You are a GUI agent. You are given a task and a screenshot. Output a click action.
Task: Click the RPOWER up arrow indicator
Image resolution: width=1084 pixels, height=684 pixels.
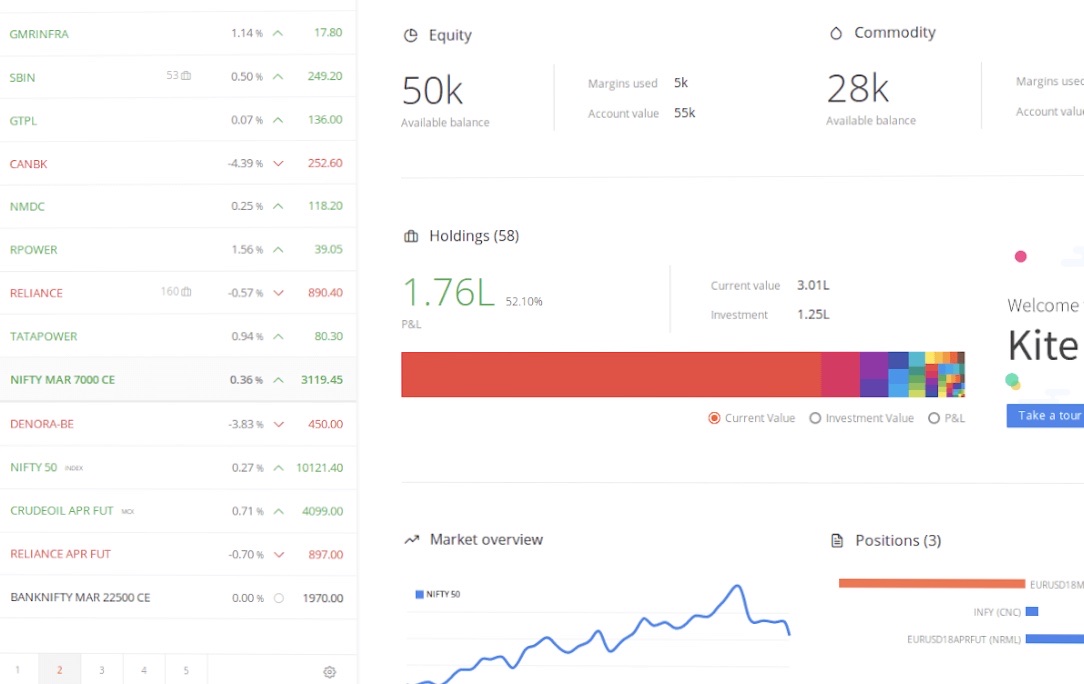(278, 250)
